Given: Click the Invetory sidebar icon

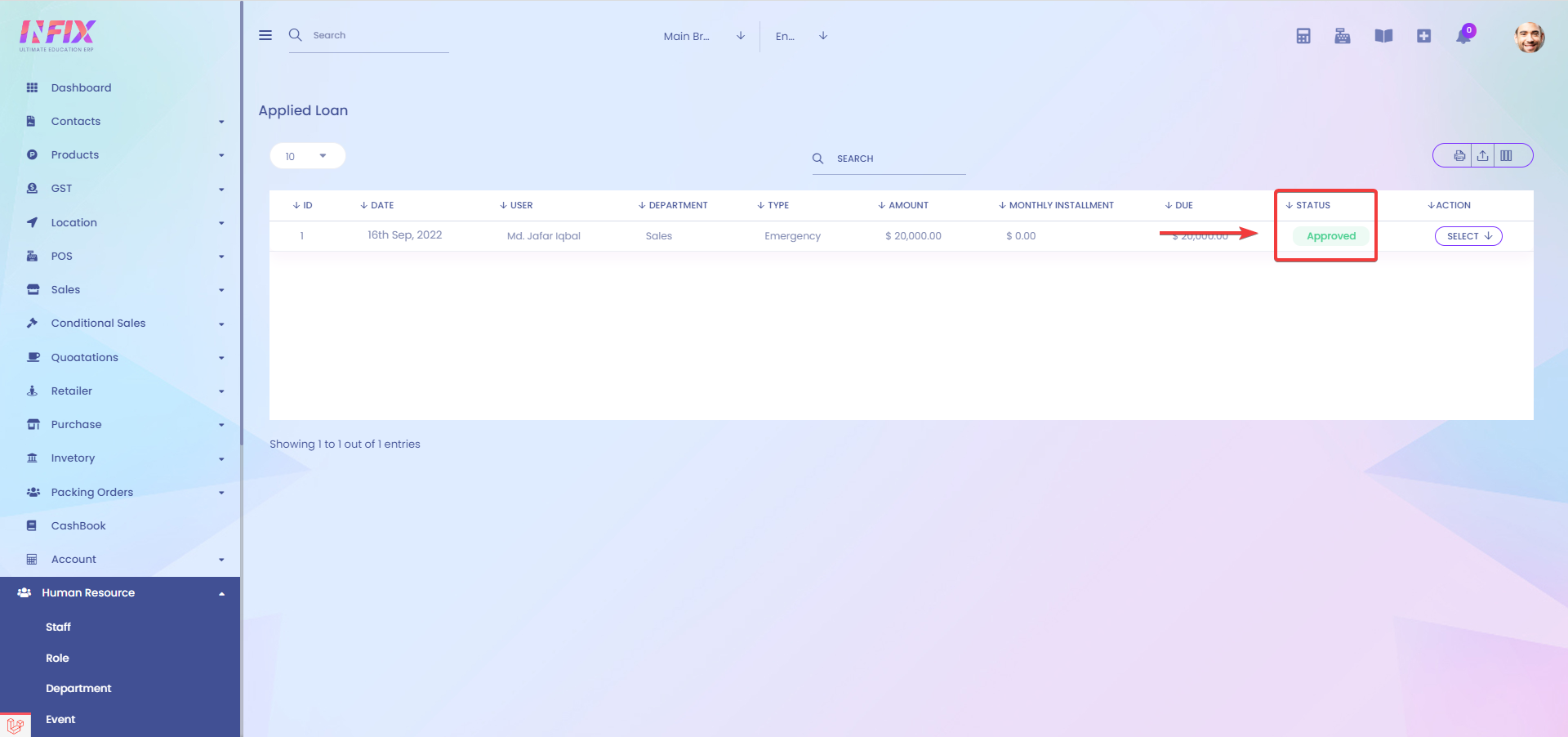Looking at the screenshot, I should 32,458.
